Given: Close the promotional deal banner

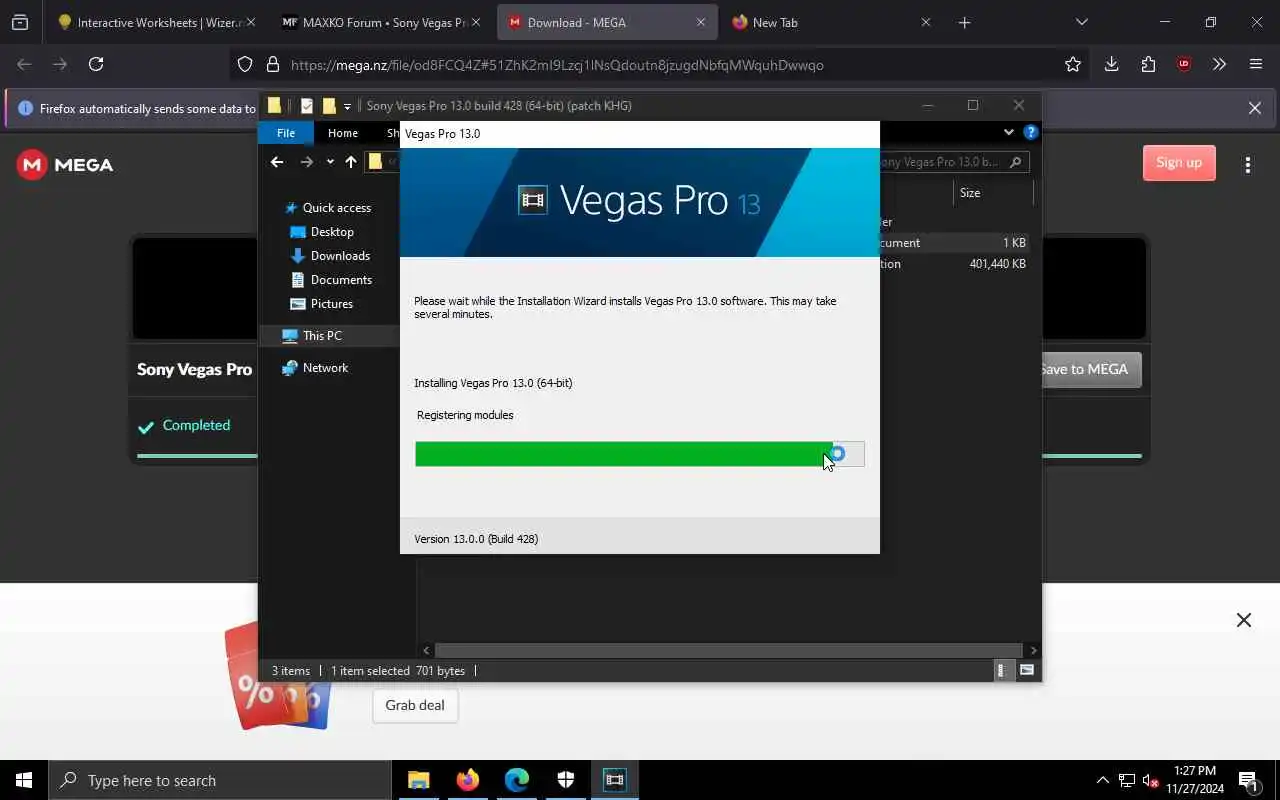Looking at the screenshot, I should pyautogui.click(x=1243, y=620).
